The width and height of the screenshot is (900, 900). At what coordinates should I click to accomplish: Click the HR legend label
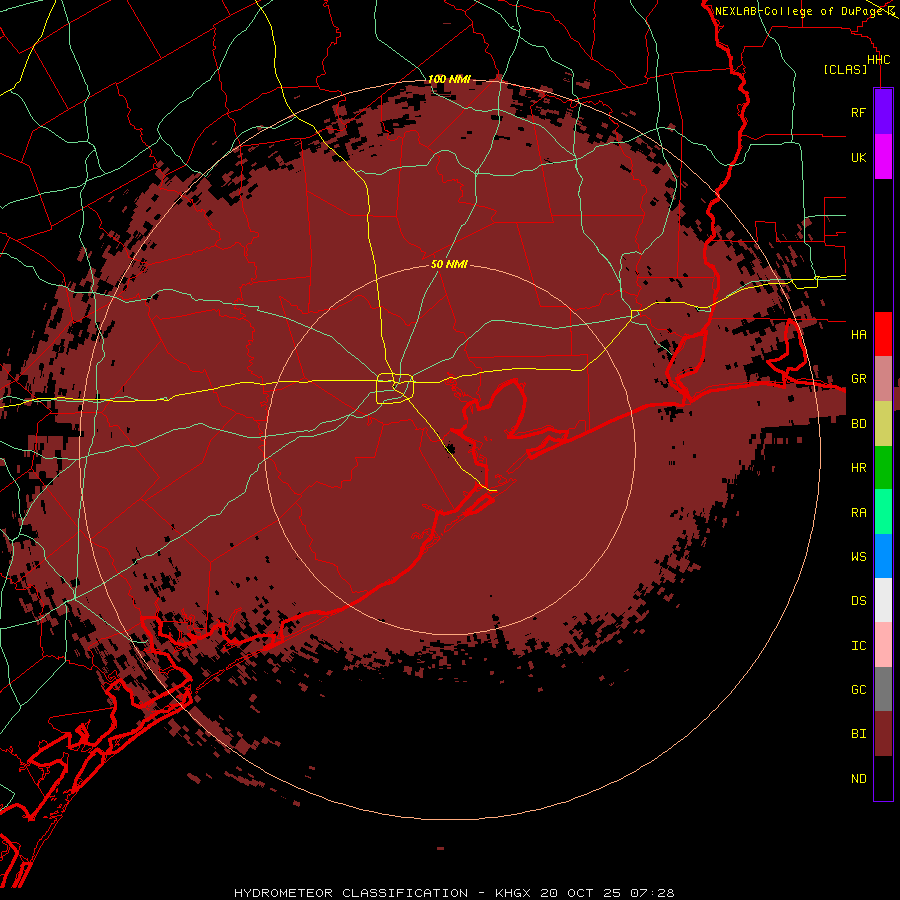[858, 468]
